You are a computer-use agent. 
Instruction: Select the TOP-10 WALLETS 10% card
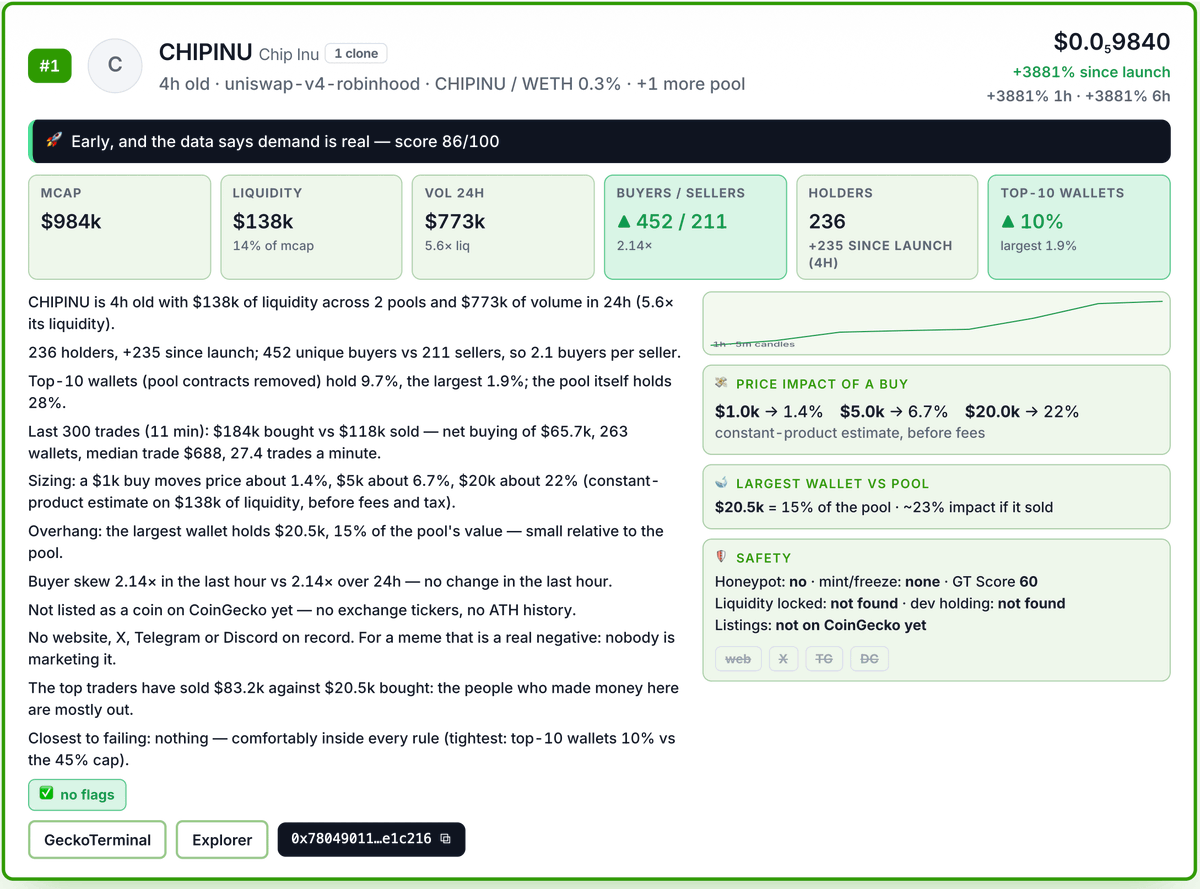pyautogui.click(x=1079, y=227)
